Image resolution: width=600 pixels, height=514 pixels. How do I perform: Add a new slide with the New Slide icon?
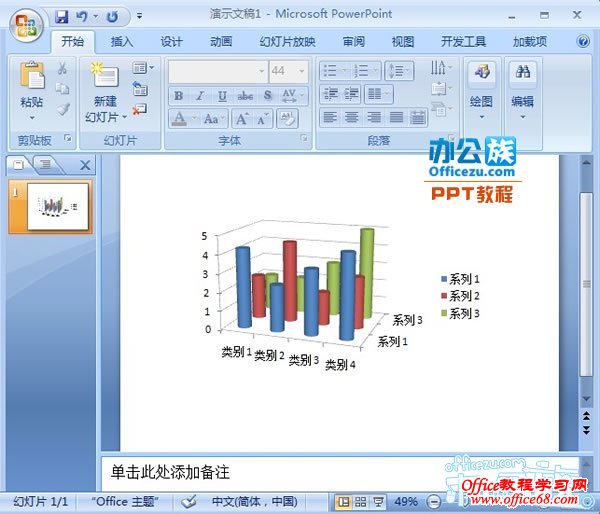click(105, 75)
